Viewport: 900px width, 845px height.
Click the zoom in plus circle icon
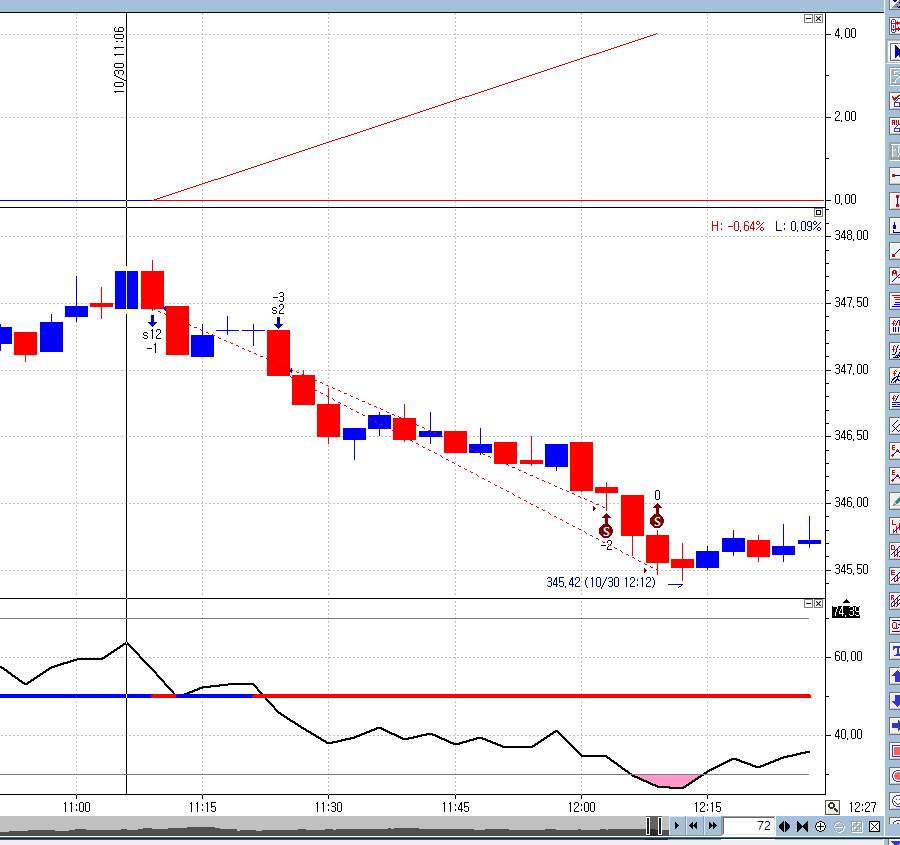(821, 826)
